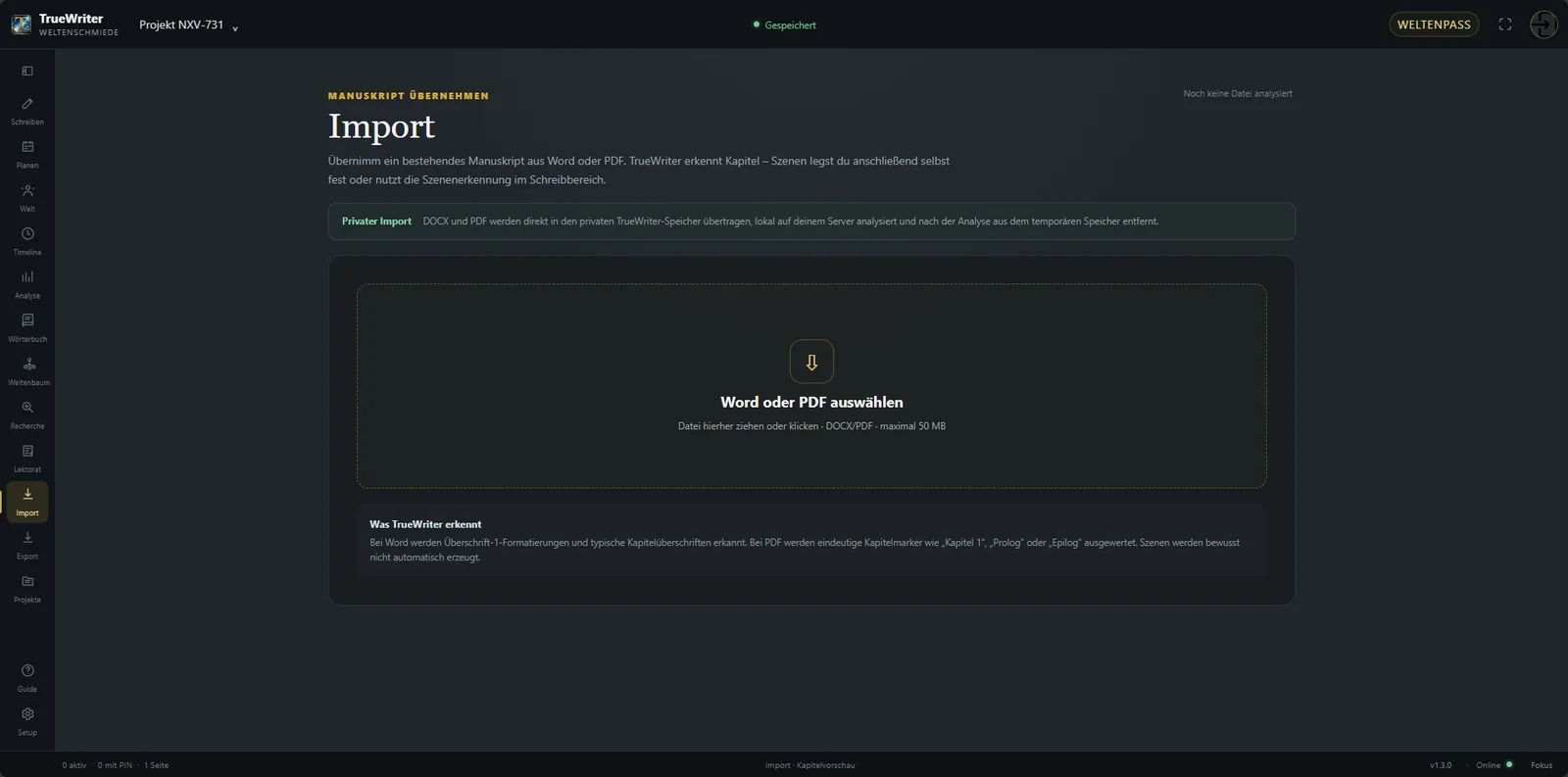Go to the Planen section
This screenshot has height=777, width=1568.
[x=27, y=154]
